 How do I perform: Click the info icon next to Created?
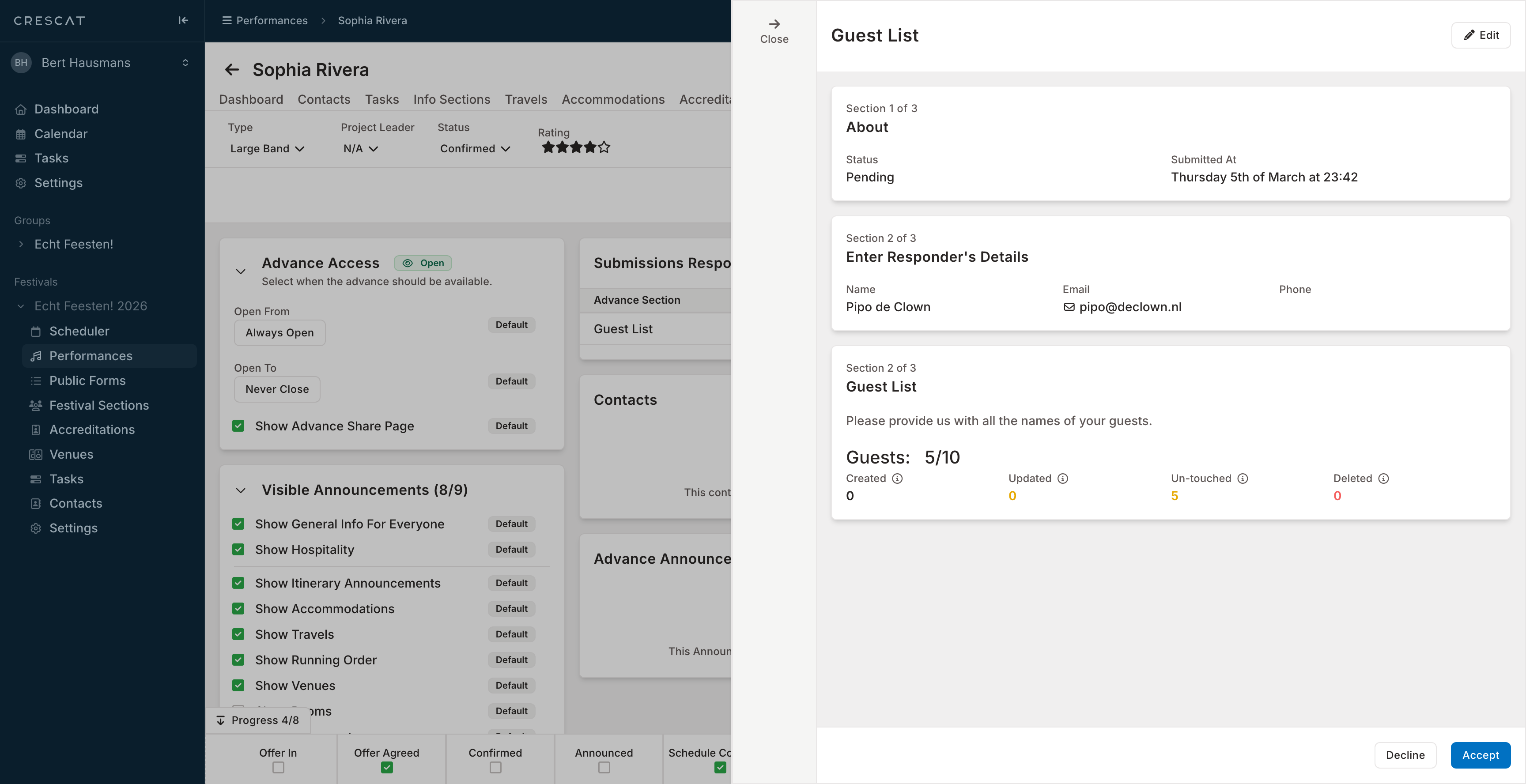pos(898,479)
